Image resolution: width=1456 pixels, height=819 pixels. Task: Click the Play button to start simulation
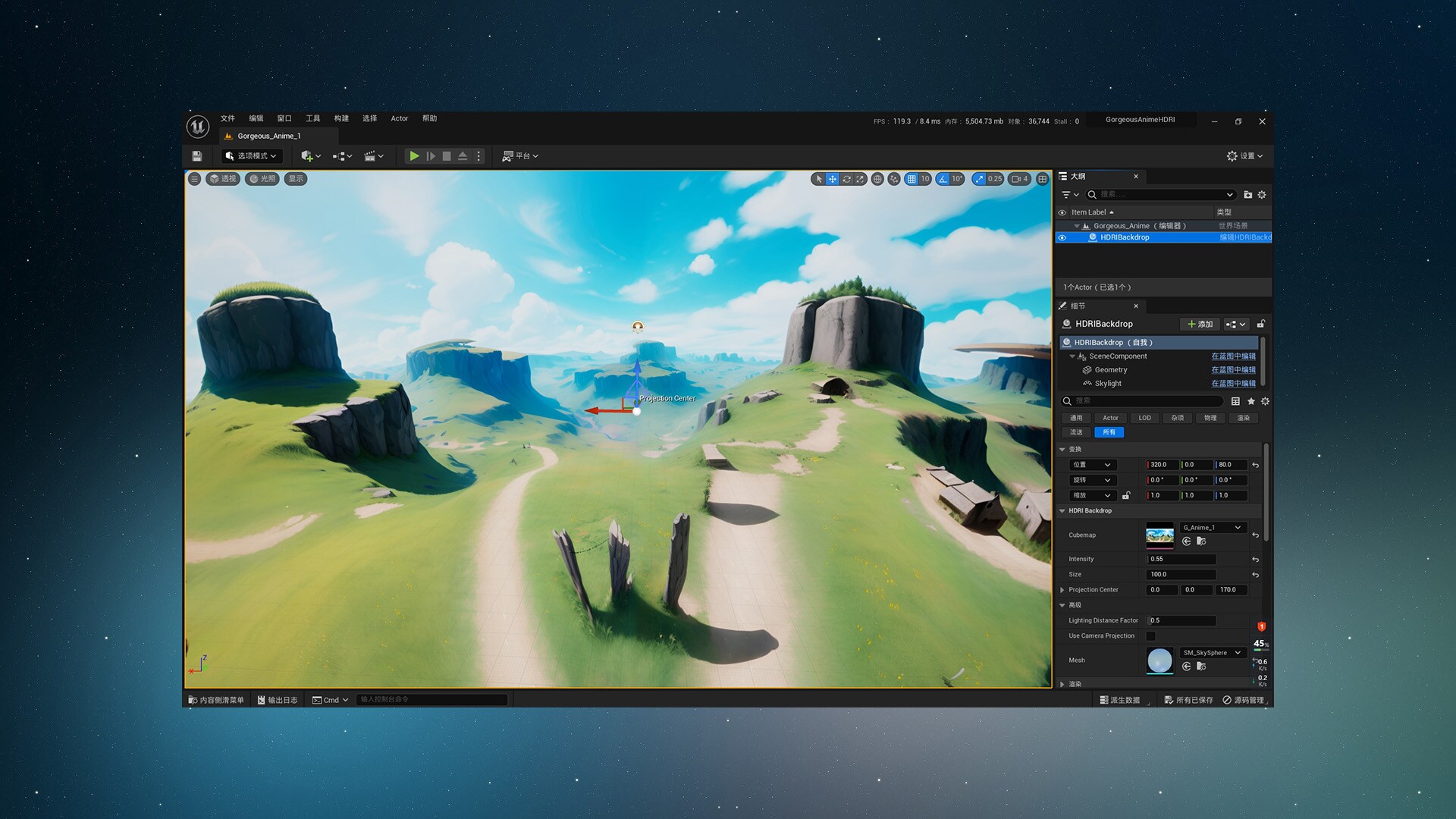click(x=414, y=156)
